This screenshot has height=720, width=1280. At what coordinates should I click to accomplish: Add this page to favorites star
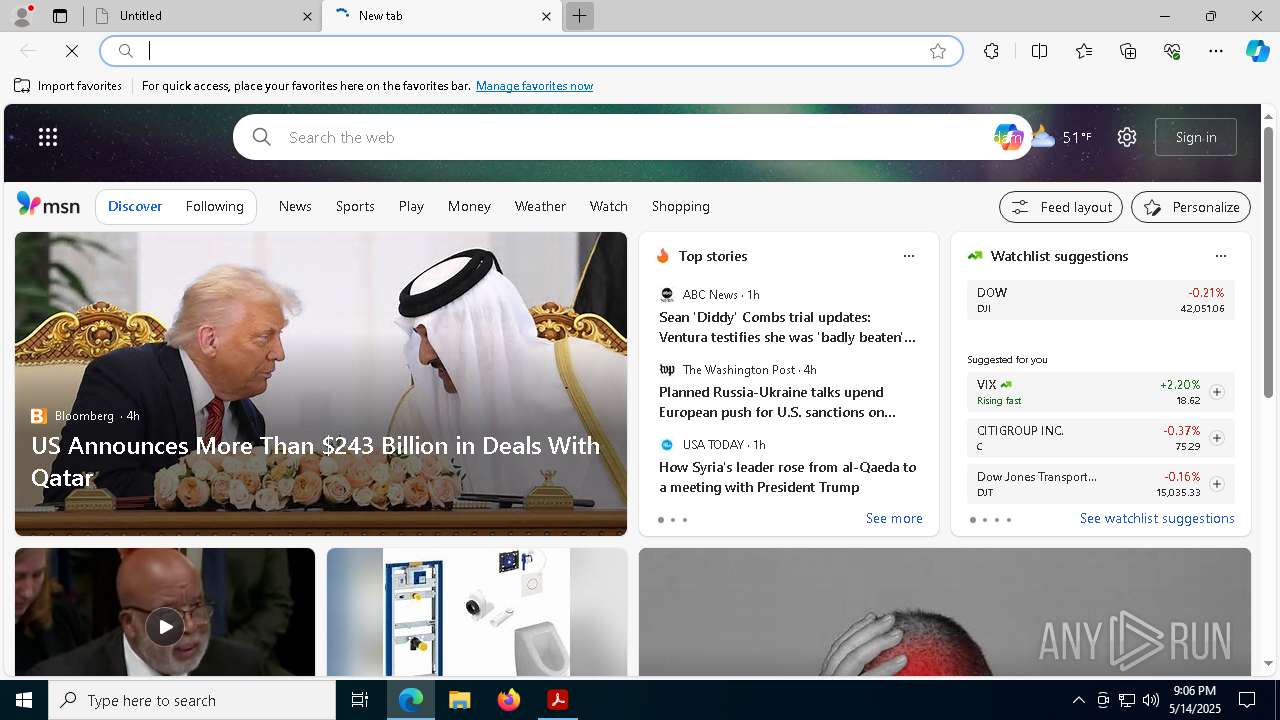[938, 51]
